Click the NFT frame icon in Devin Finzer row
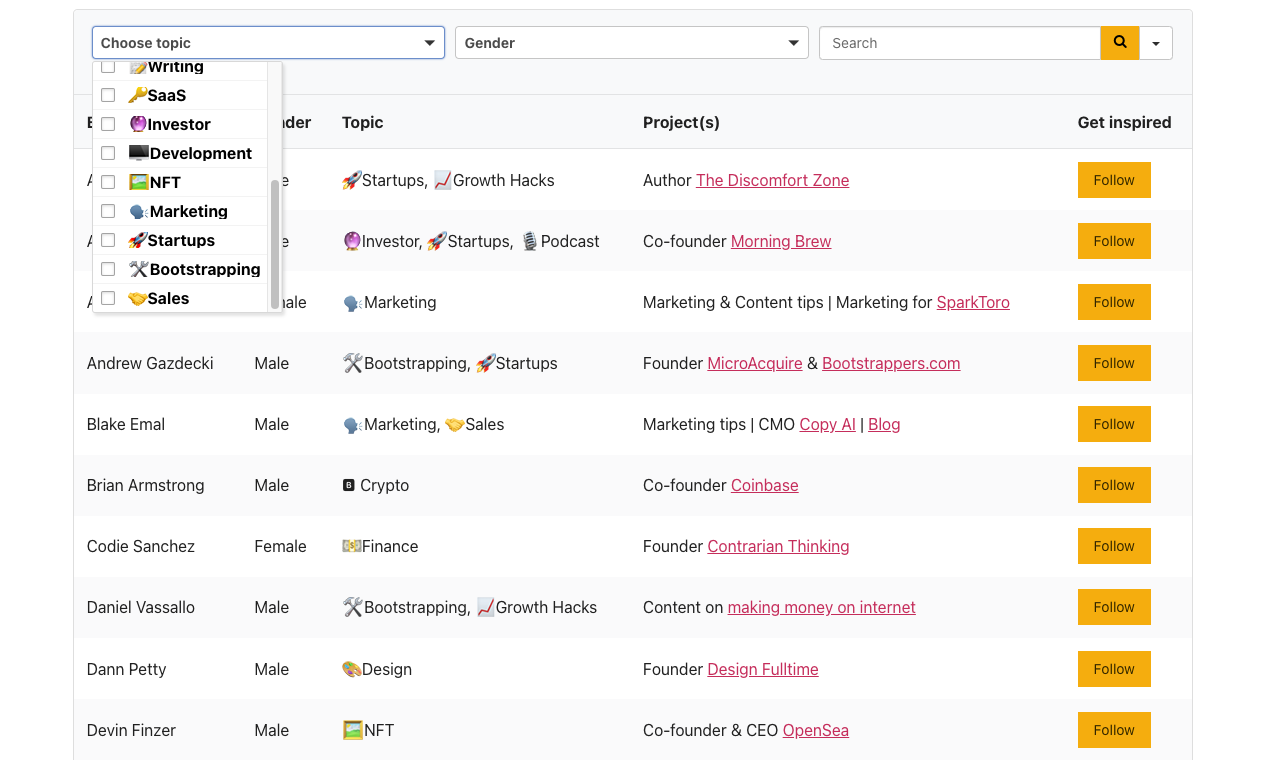The height and width of the screenshot is (760, 1270). [x=352, y=730]
